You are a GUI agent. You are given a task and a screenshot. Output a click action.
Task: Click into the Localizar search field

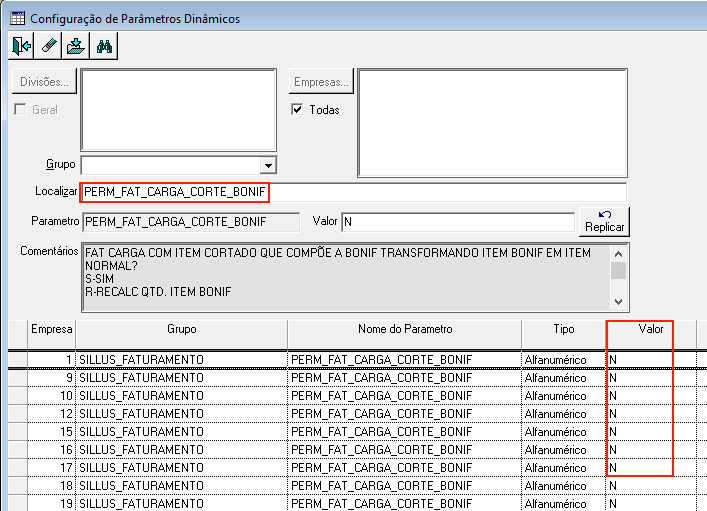coord(353,192)
